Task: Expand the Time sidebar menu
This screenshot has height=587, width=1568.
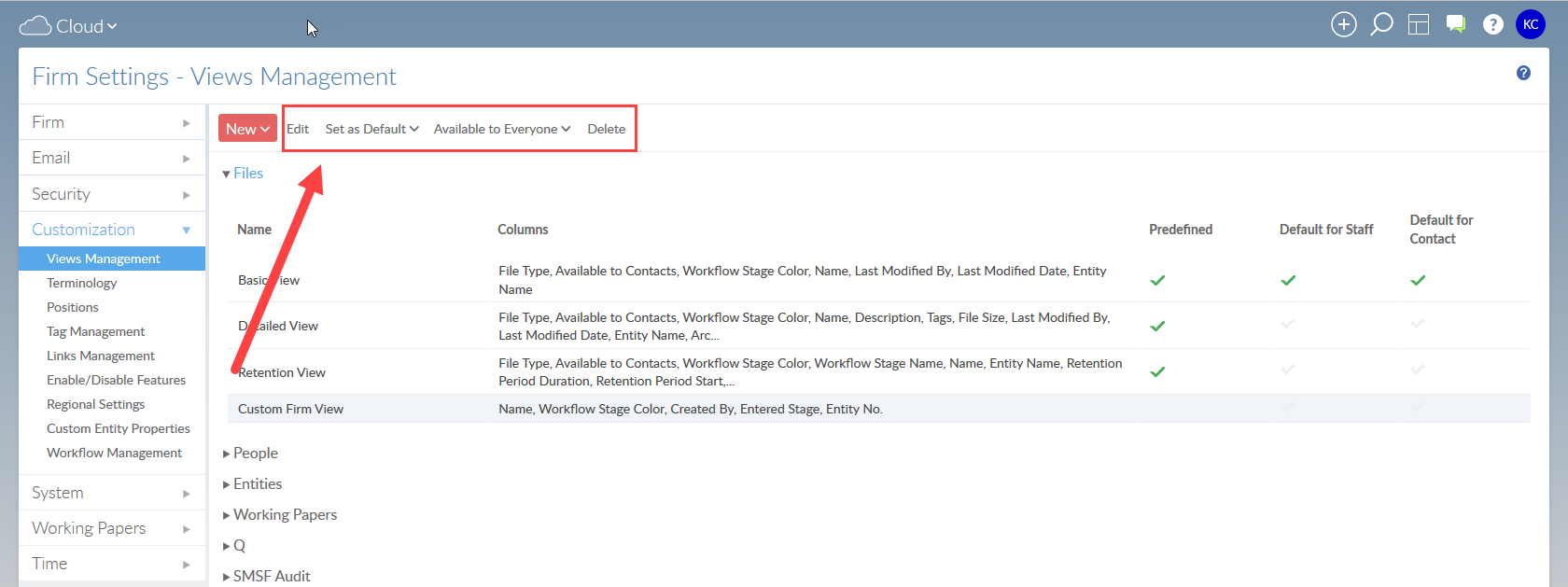Action: pos(112,564)
